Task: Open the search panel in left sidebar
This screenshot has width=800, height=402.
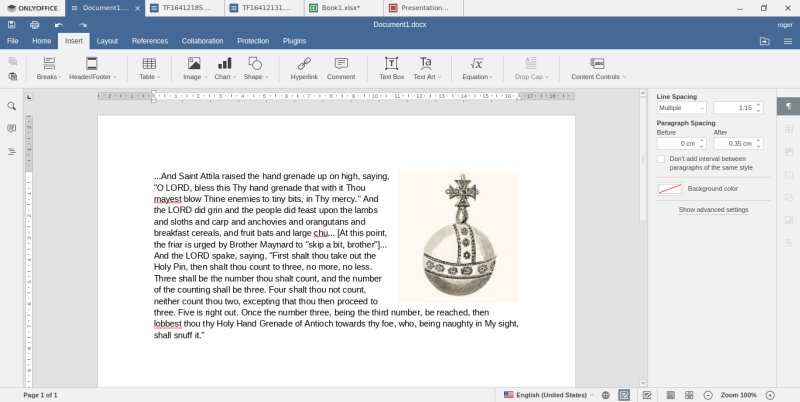Action: 12,106
